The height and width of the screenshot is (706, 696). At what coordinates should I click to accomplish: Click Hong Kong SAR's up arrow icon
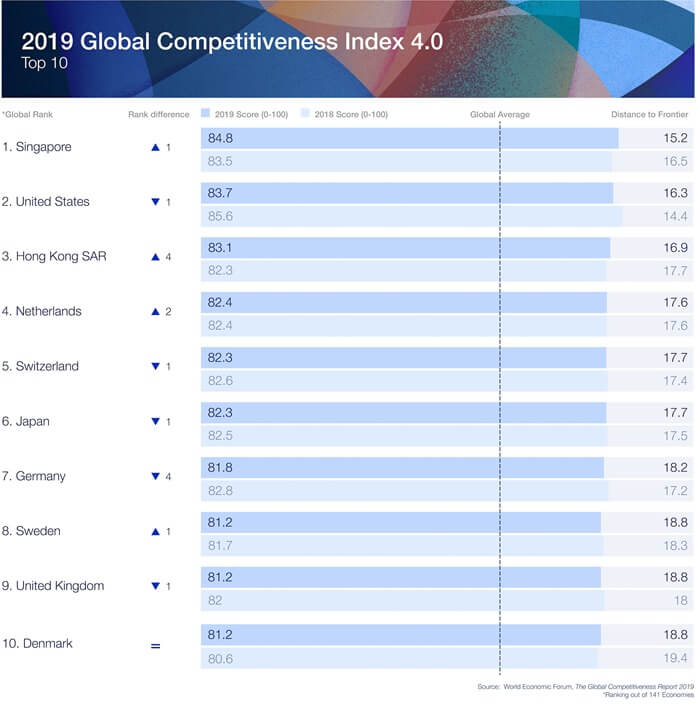tap(155, 257)
